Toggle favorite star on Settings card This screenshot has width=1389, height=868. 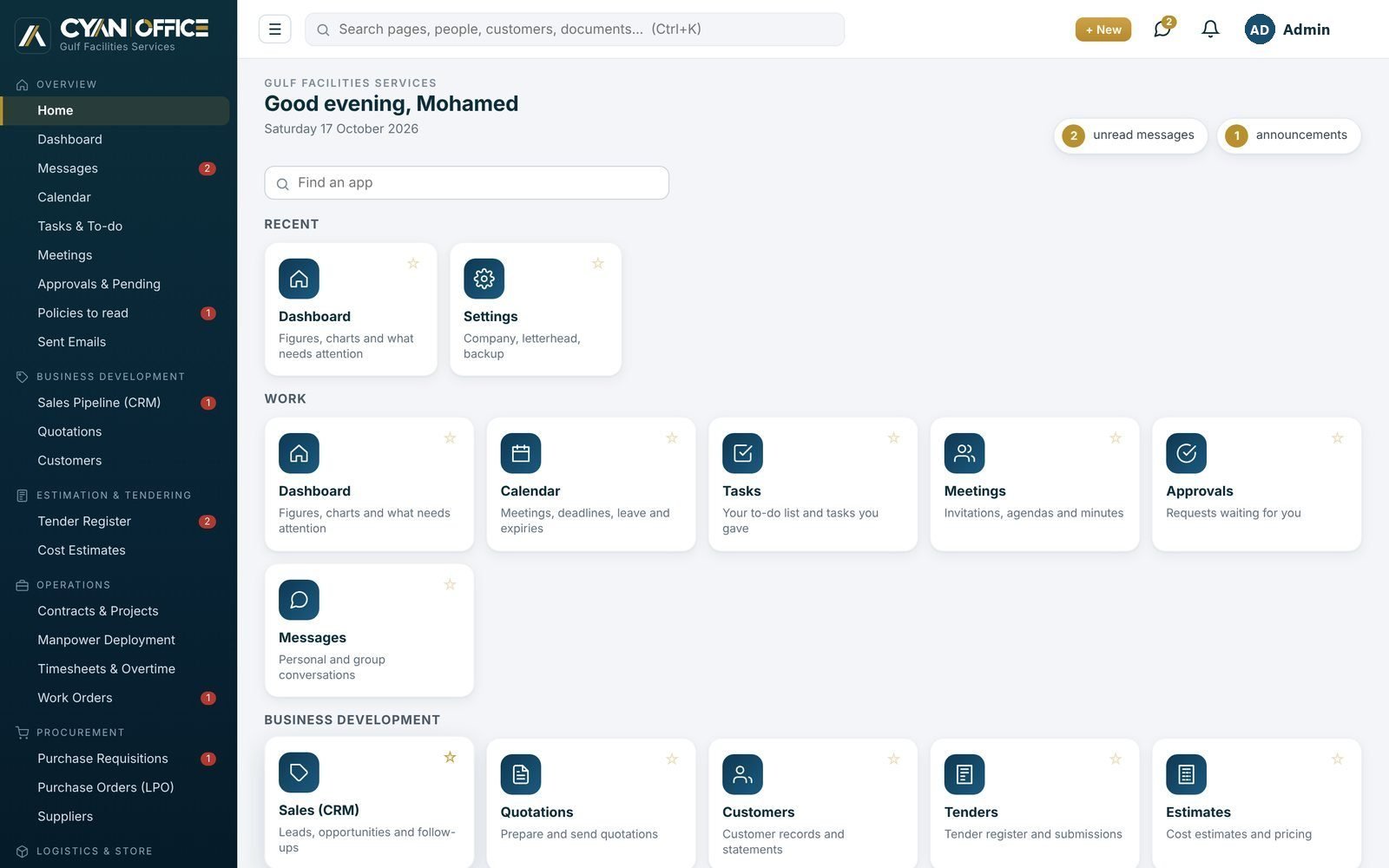(x=598, y=263)
